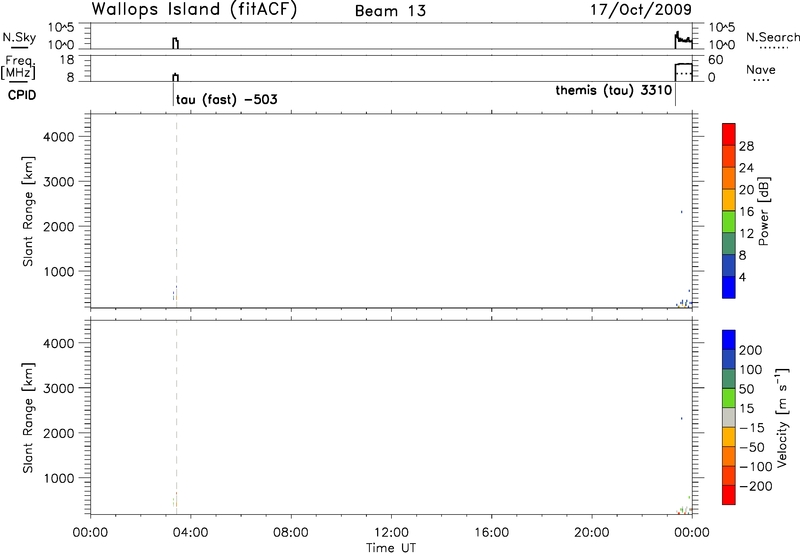Click the '4000' tick on power panel axis

coord(59,137)
